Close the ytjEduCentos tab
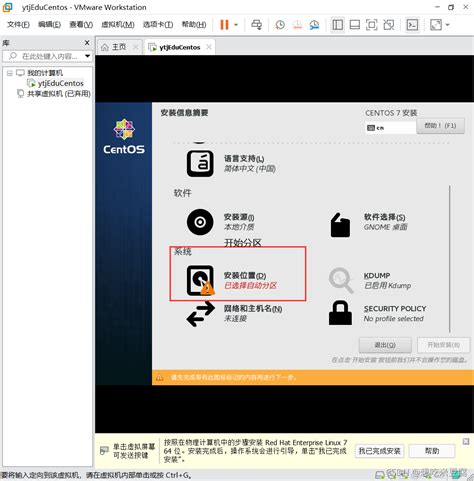The width and height of the screenshot is (474, 481). pyautogui.click(x=209, y=47)
